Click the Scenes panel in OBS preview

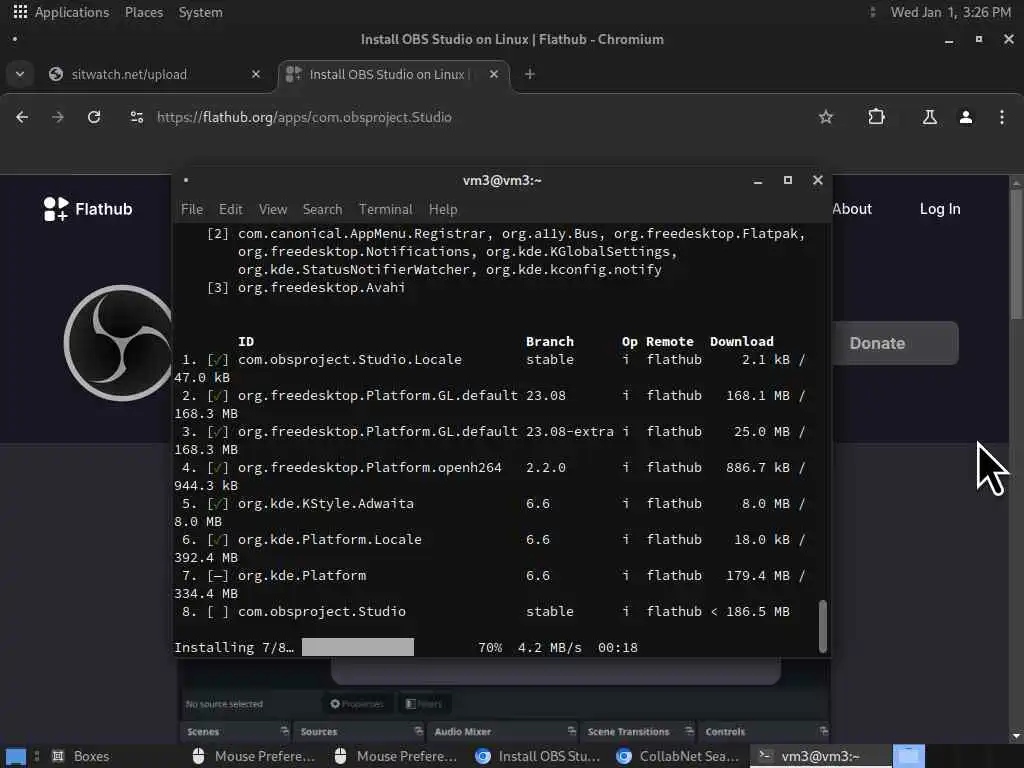236,731
